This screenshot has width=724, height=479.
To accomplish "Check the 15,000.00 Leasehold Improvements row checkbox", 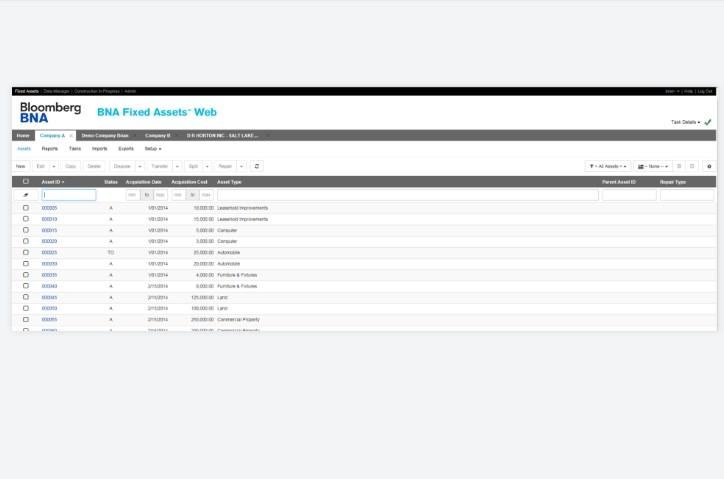I will coord(26,219).
